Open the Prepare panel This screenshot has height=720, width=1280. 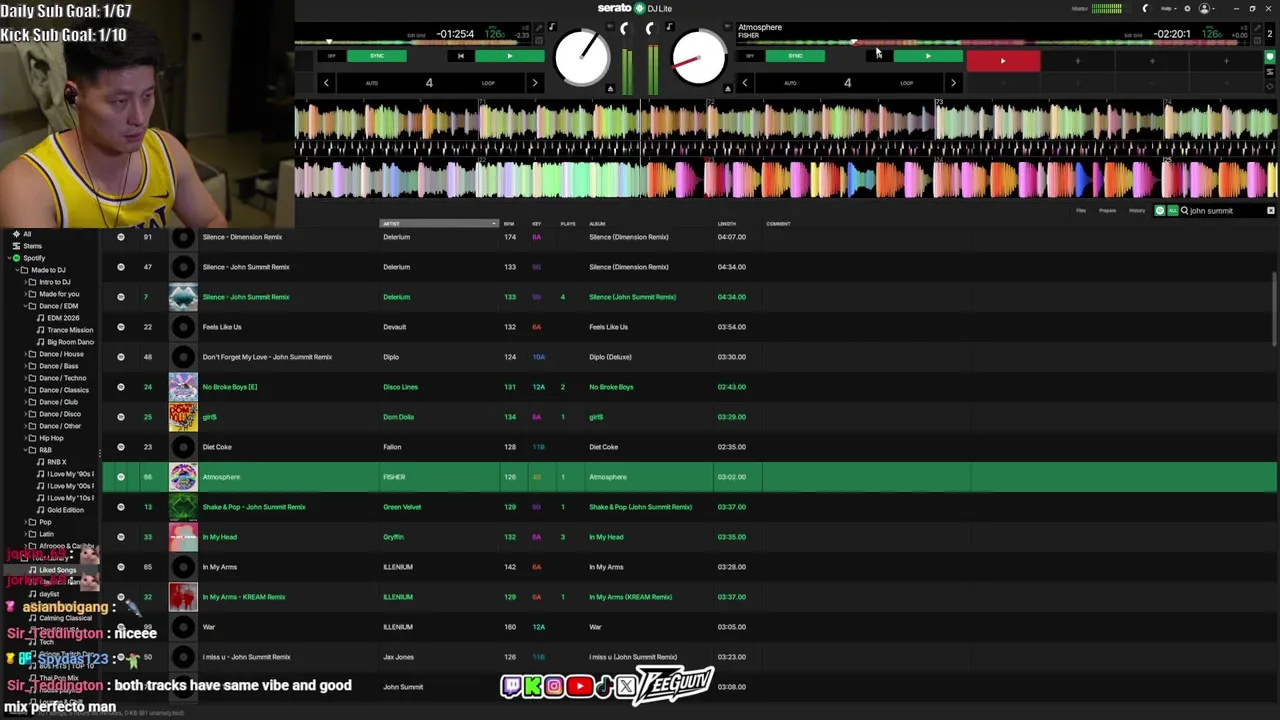click(x=1108, y=211)
